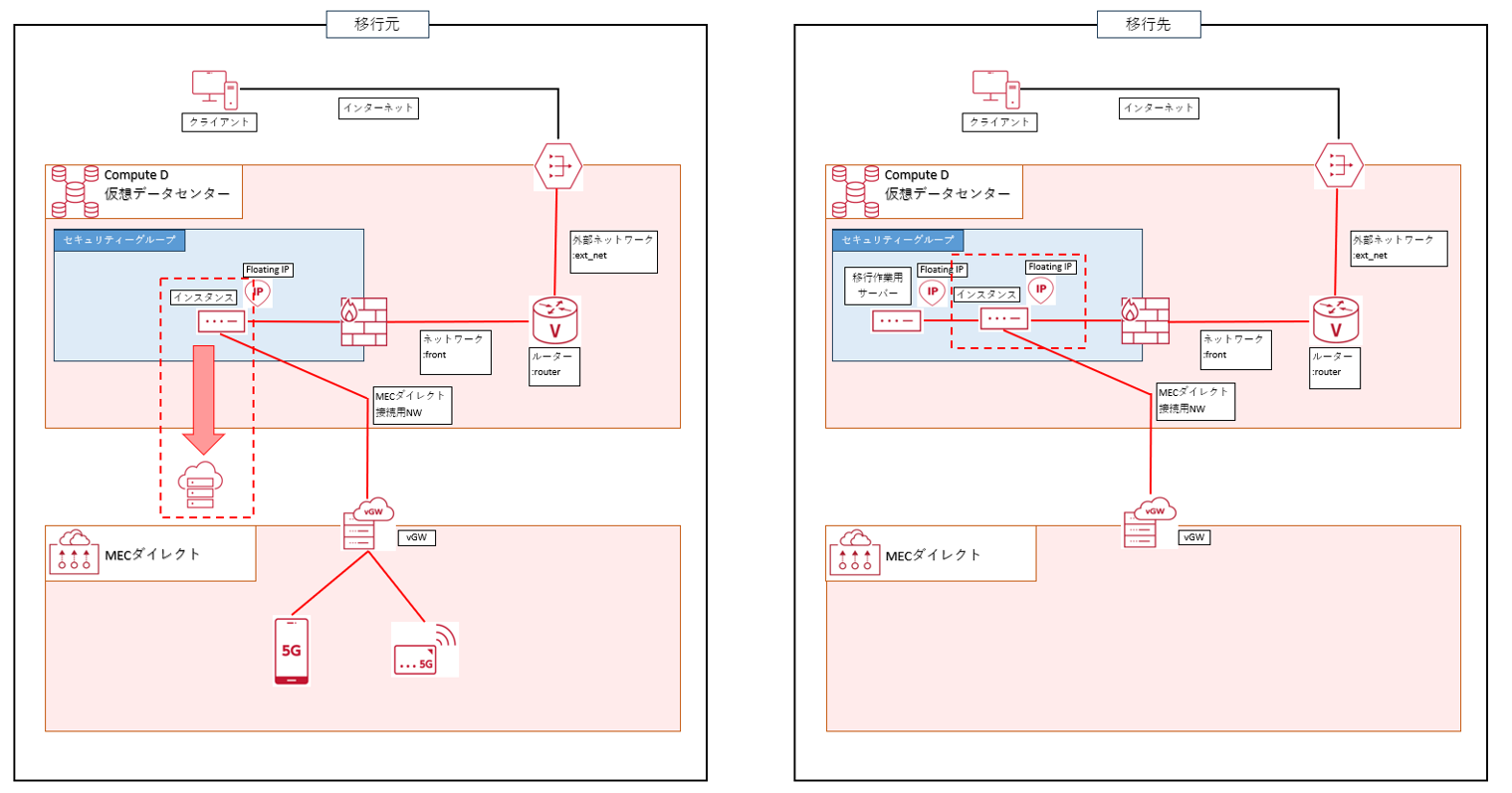Click the 移行作業用サーバー label box
The image size is (1512, 793).
click(877, 286)
